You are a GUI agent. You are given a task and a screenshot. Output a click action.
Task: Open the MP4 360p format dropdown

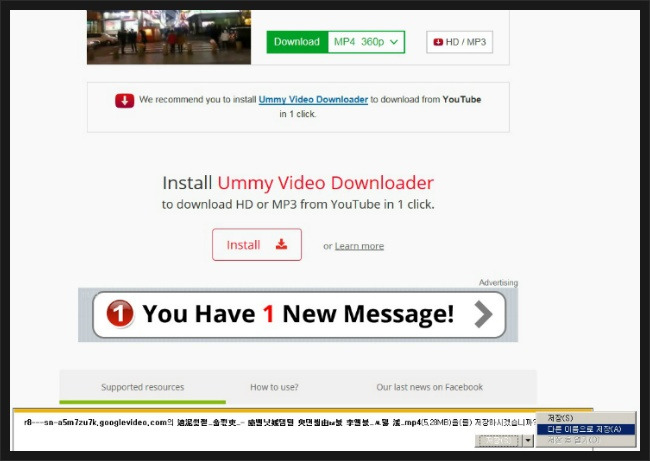[366, 42]
